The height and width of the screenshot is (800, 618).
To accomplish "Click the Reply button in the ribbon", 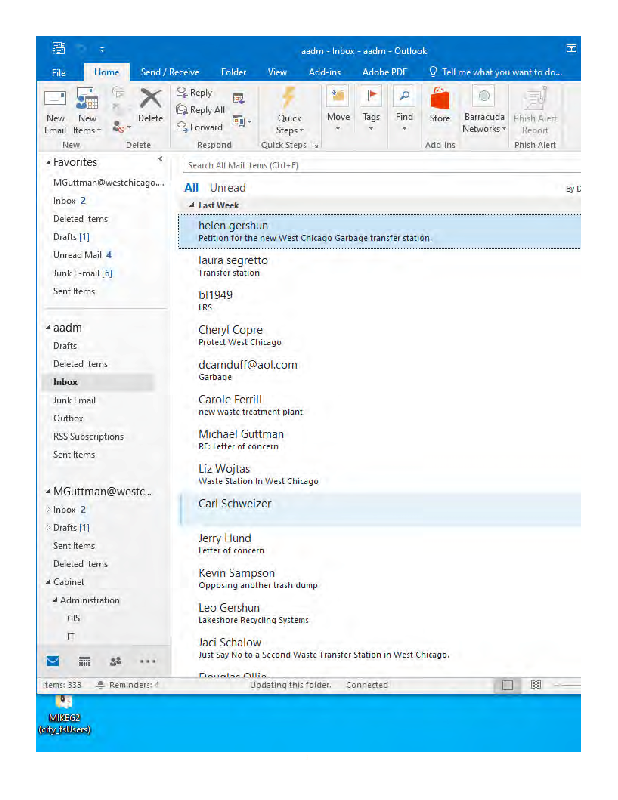I will click(x=194, y=93).
